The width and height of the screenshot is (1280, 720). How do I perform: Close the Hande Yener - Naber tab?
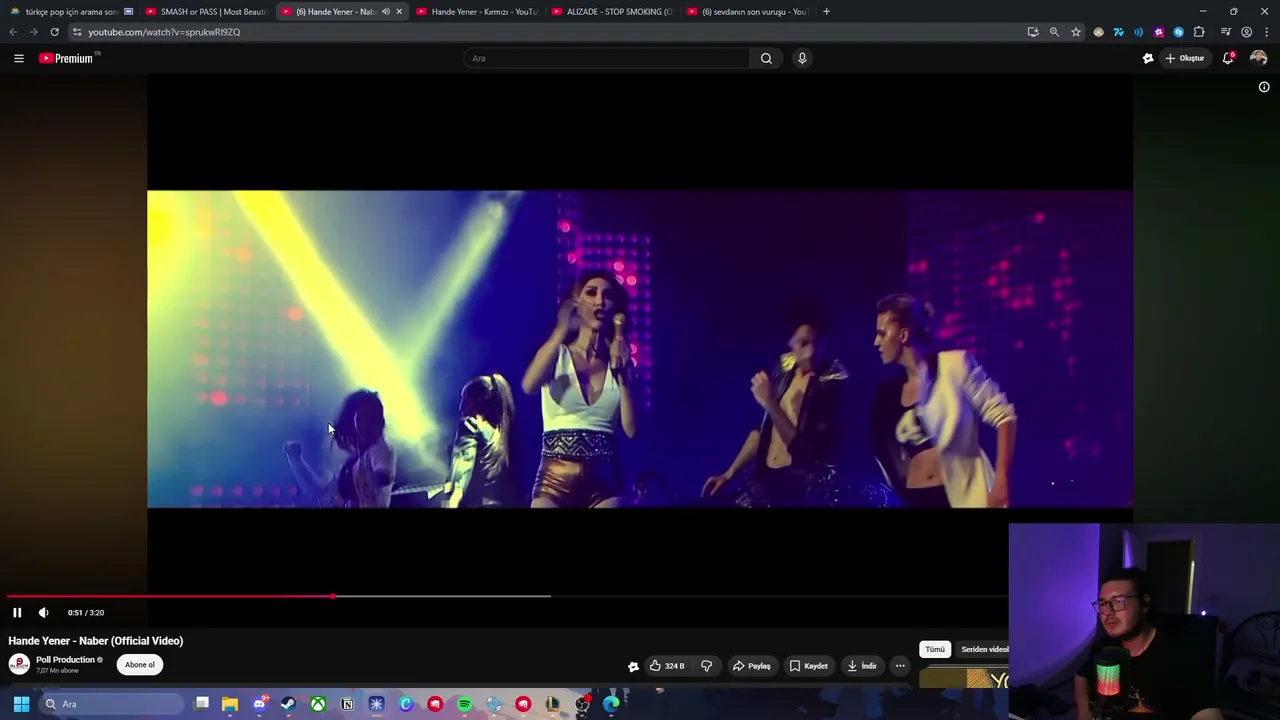399,12
